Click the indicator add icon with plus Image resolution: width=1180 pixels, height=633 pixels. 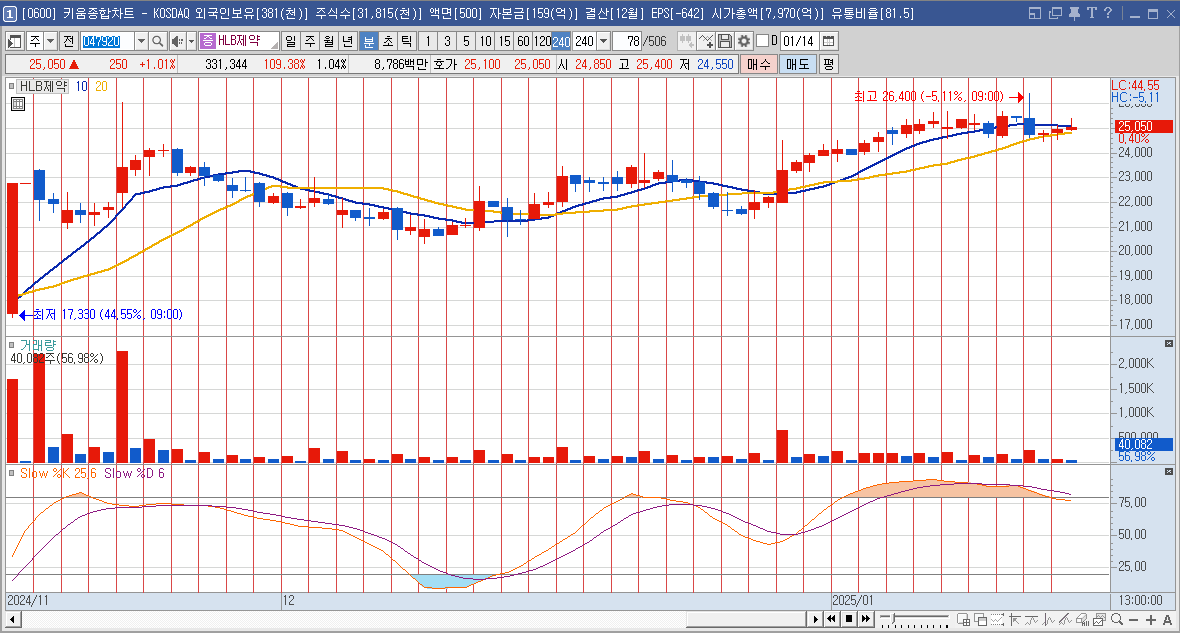pyautogui.click(x=705, y=41)
